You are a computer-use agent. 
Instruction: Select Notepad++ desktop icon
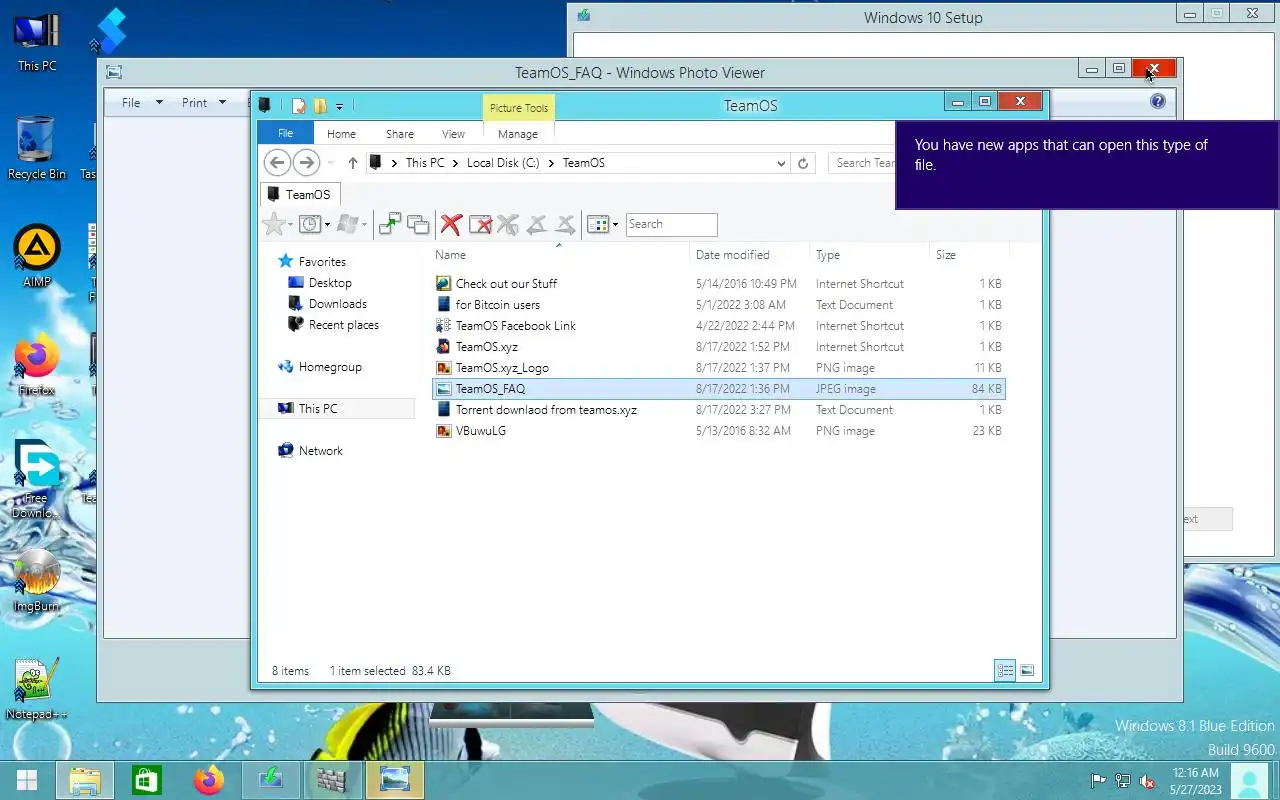click(37, 689)
